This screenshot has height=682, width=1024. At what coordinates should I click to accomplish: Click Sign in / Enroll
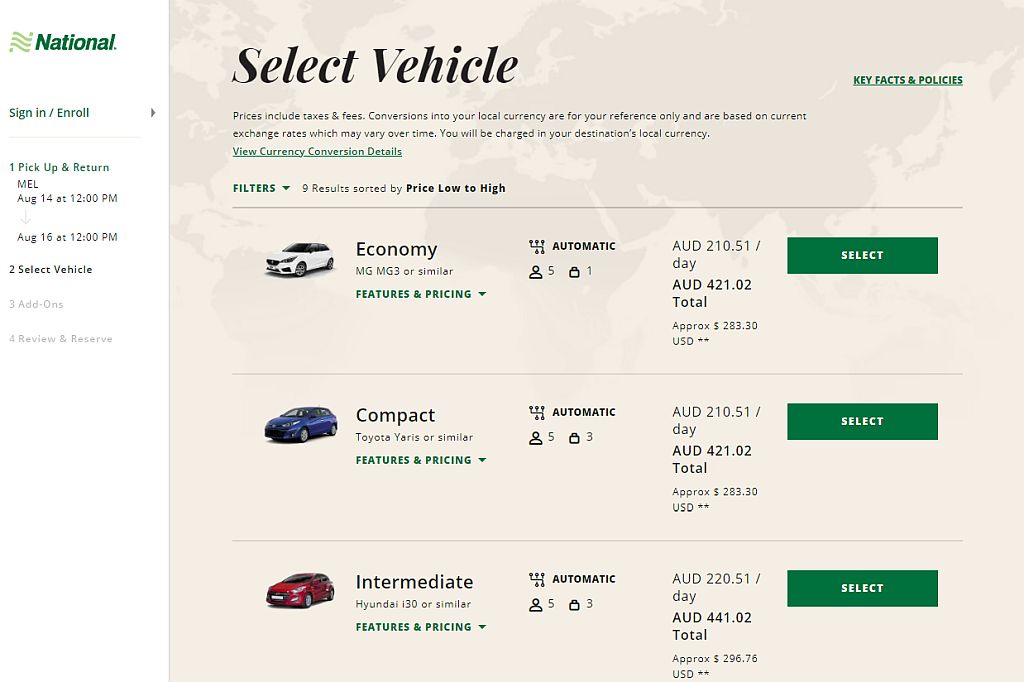[49, 113]
